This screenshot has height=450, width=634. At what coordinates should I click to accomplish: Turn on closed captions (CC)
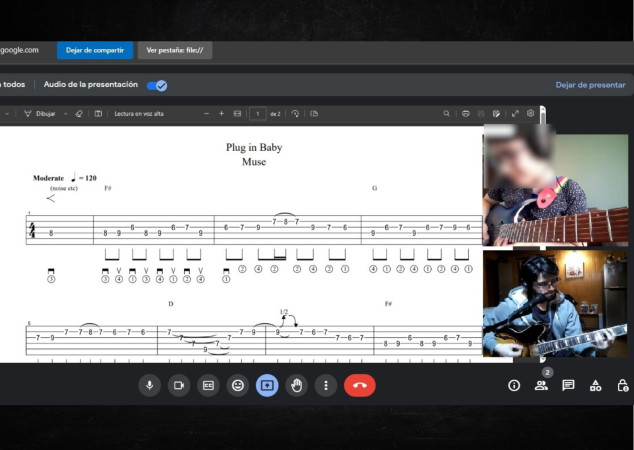(208, 385)
